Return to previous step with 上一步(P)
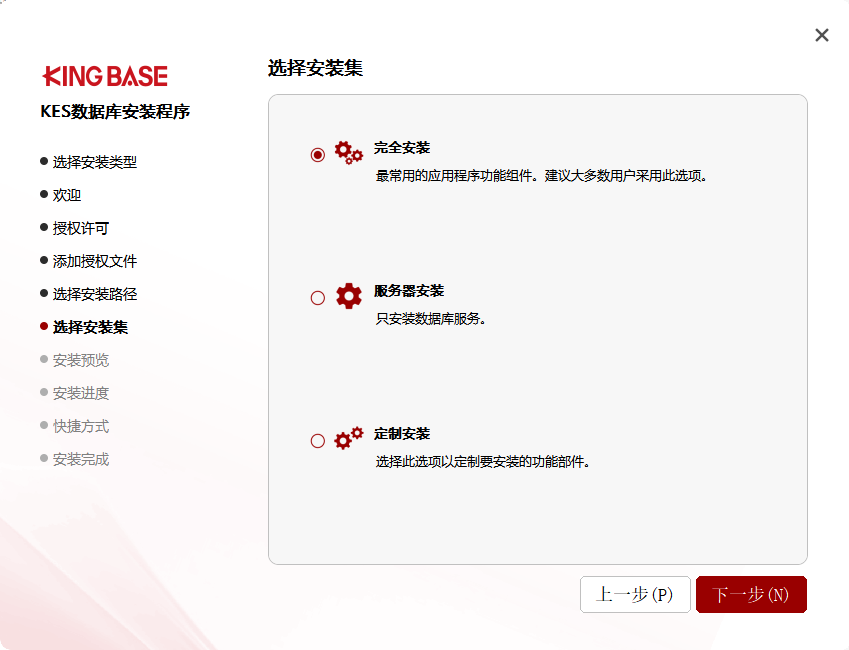849x650 pixels. (x=635, y=595)
